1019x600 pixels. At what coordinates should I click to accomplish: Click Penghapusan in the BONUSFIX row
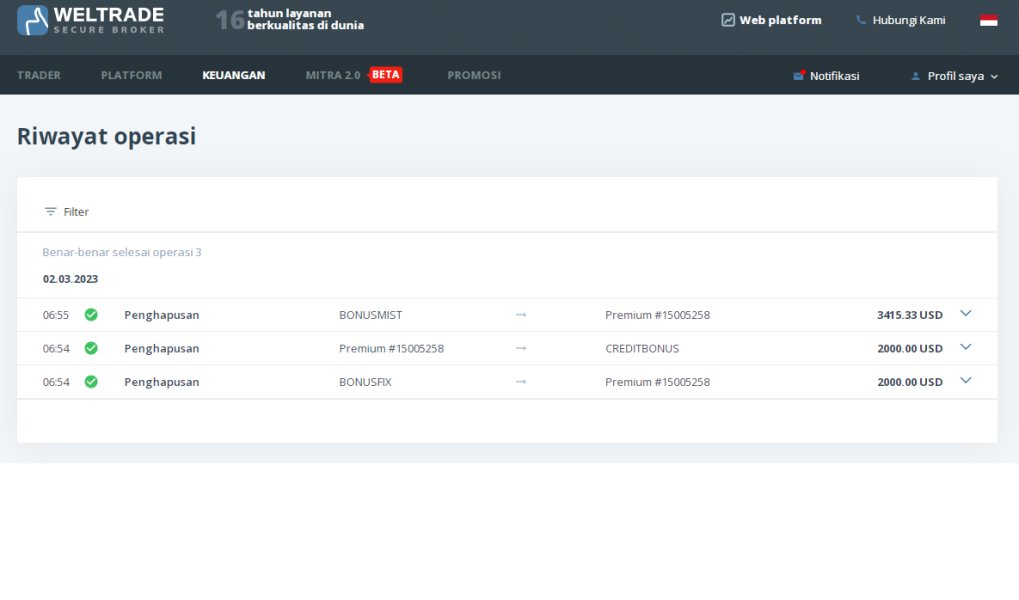click(x=162, y=382)
